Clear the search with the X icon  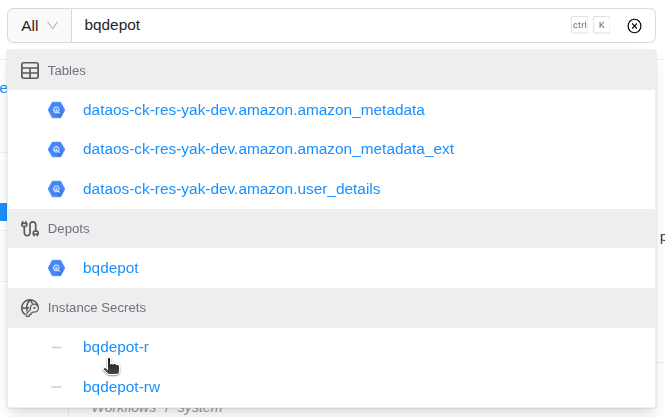[634, 26]
